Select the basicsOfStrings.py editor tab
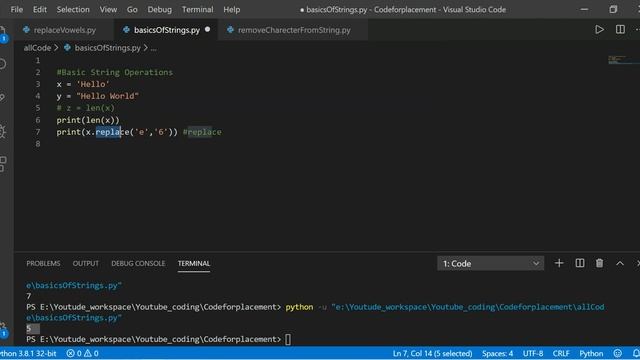This screenshot has height=360, width=640. point(167,30)
